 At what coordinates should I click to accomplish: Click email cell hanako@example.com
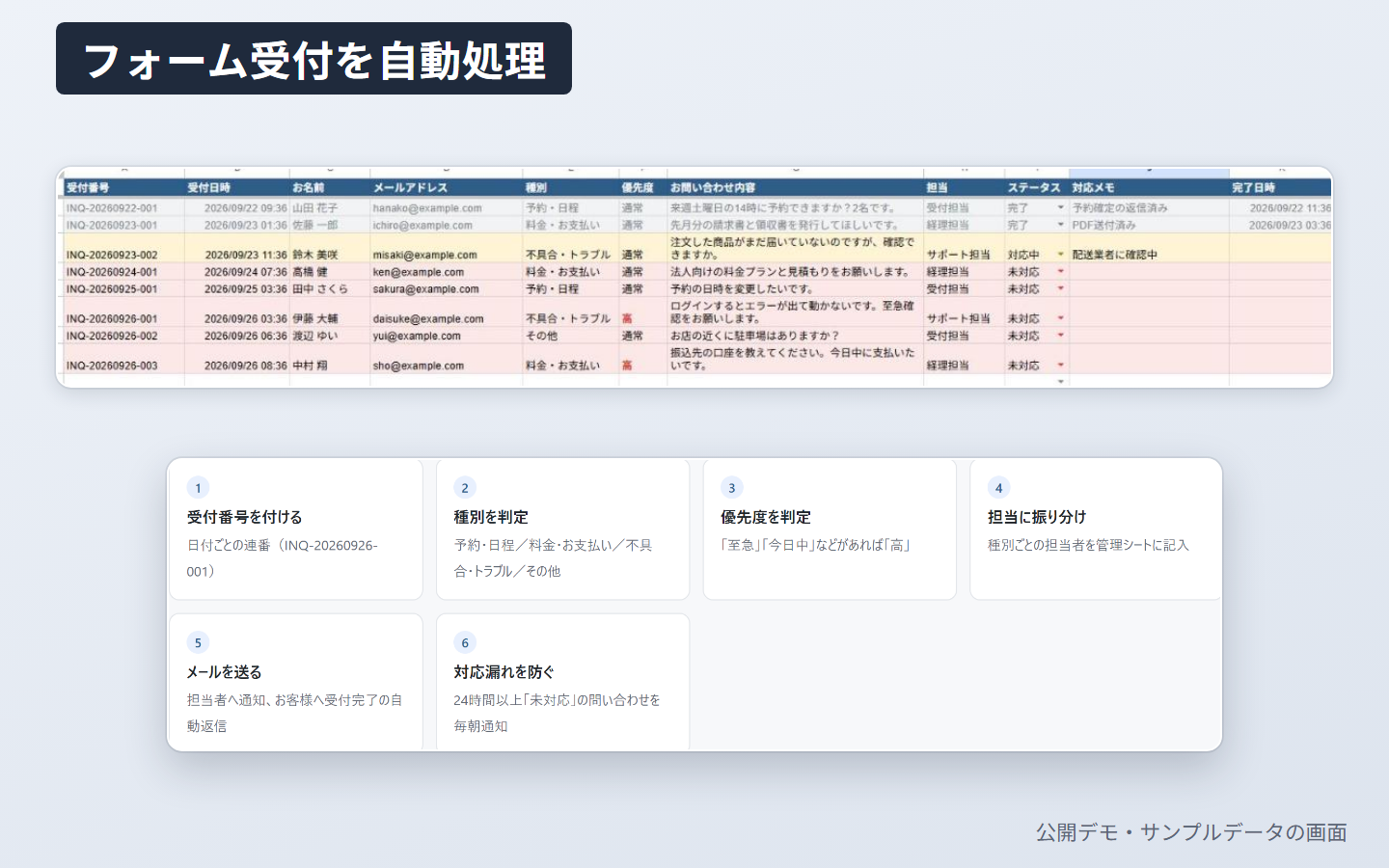[x=446, y=207]
